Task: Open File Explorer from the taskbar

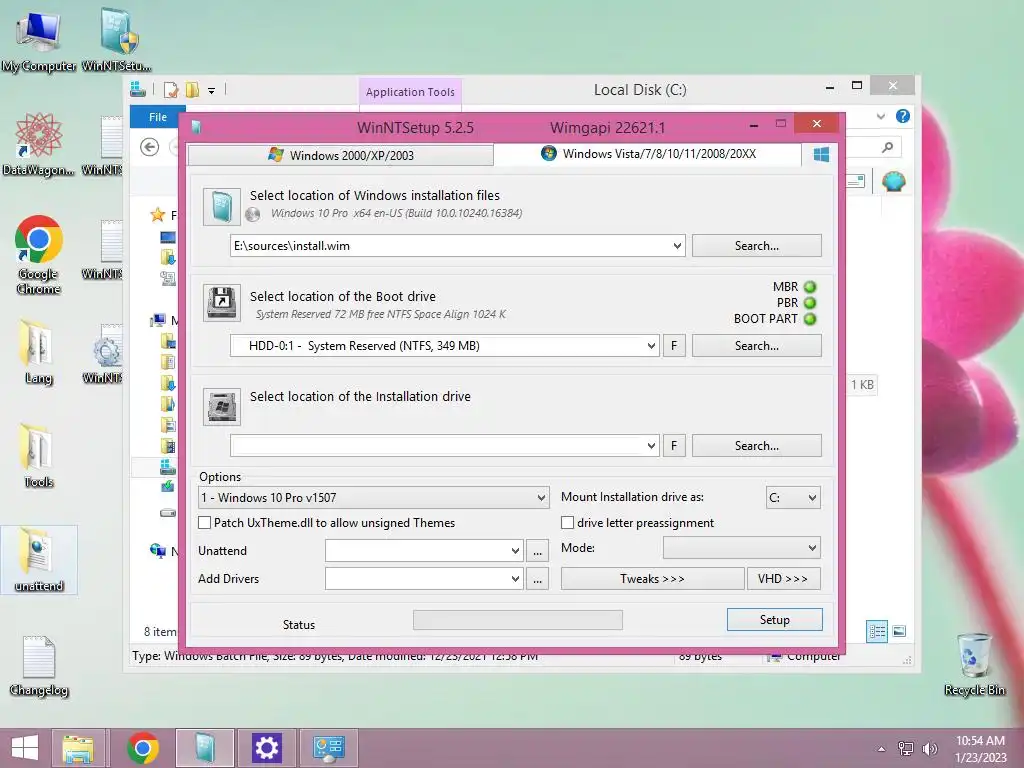Action: click(78, 748)
